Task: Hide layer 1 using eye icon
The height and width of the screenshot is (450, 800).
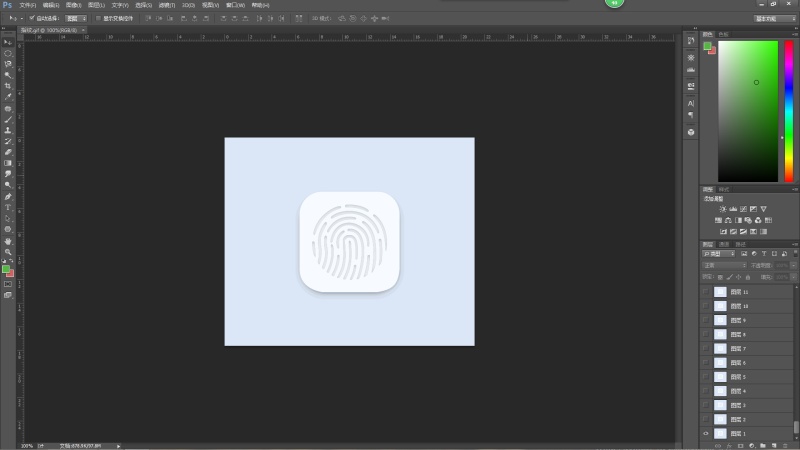Action: pos(706,434)
